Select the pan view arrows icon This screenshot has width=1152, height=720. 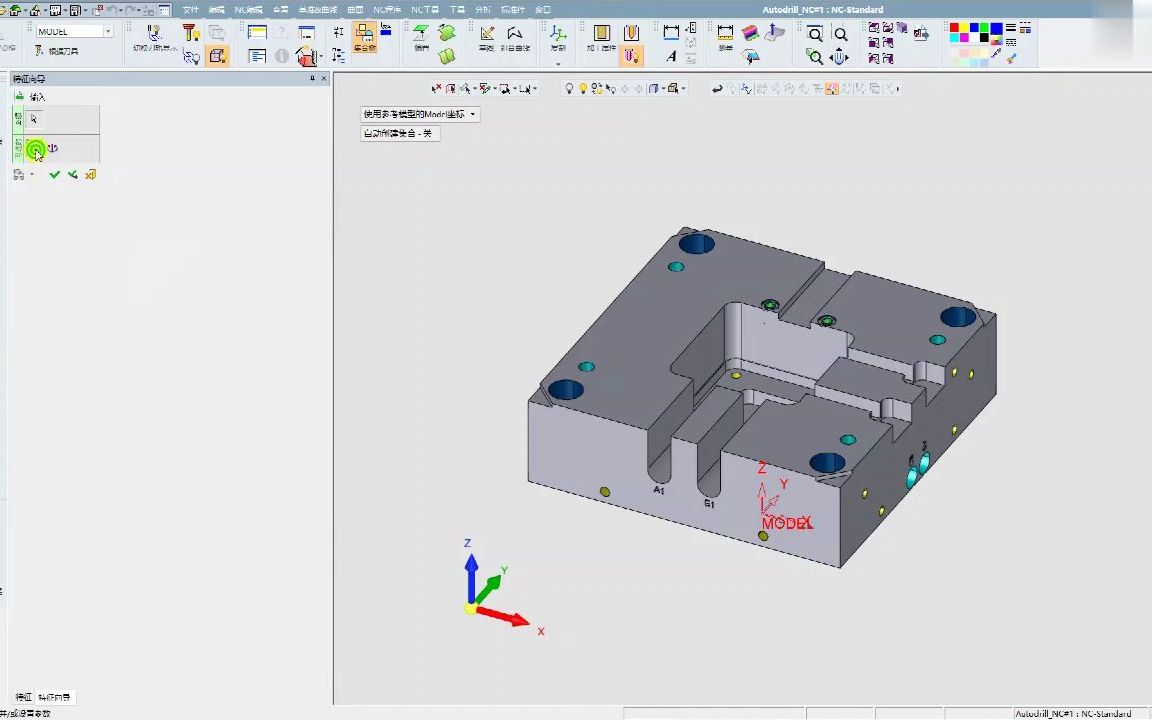840,58
